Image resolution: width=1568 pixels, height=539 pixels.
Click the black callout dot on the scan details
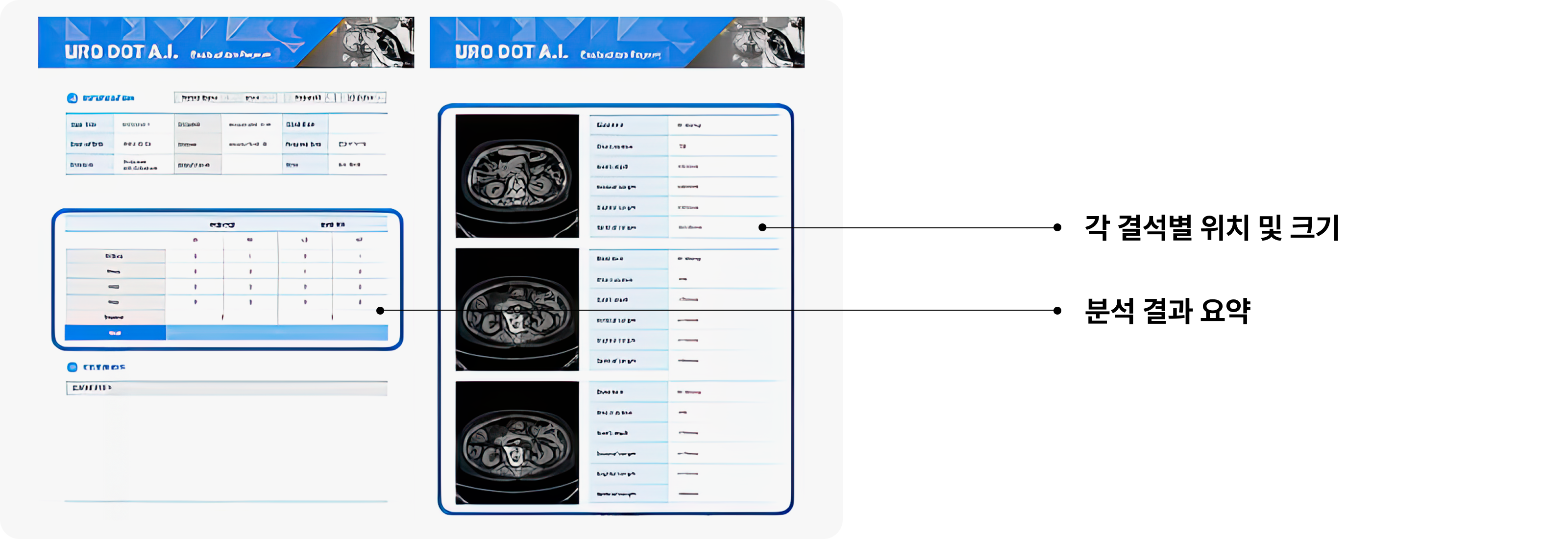coord(762,227)
